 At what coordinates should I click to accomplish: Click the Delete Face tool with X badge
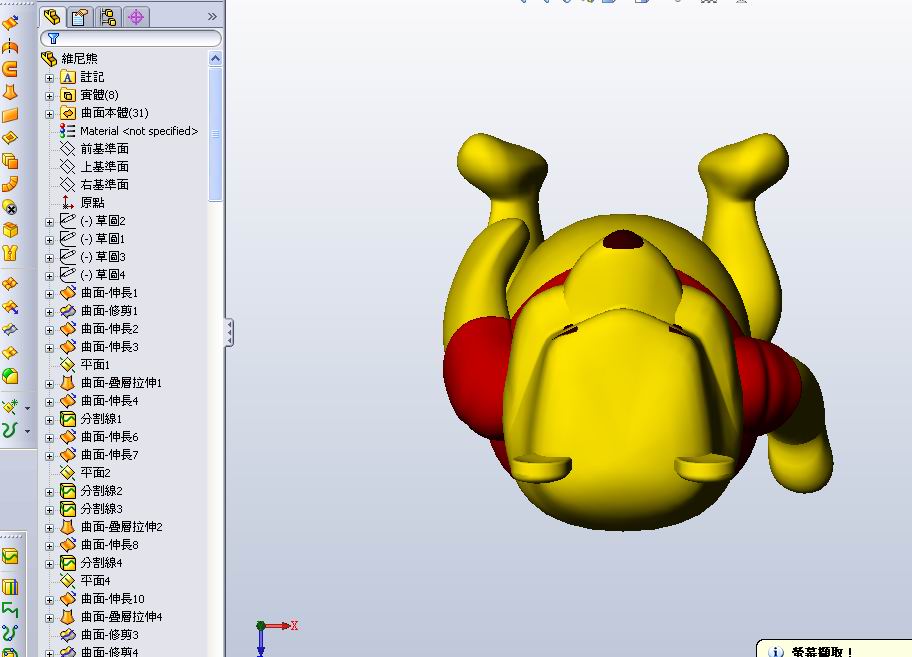point(10,207)
